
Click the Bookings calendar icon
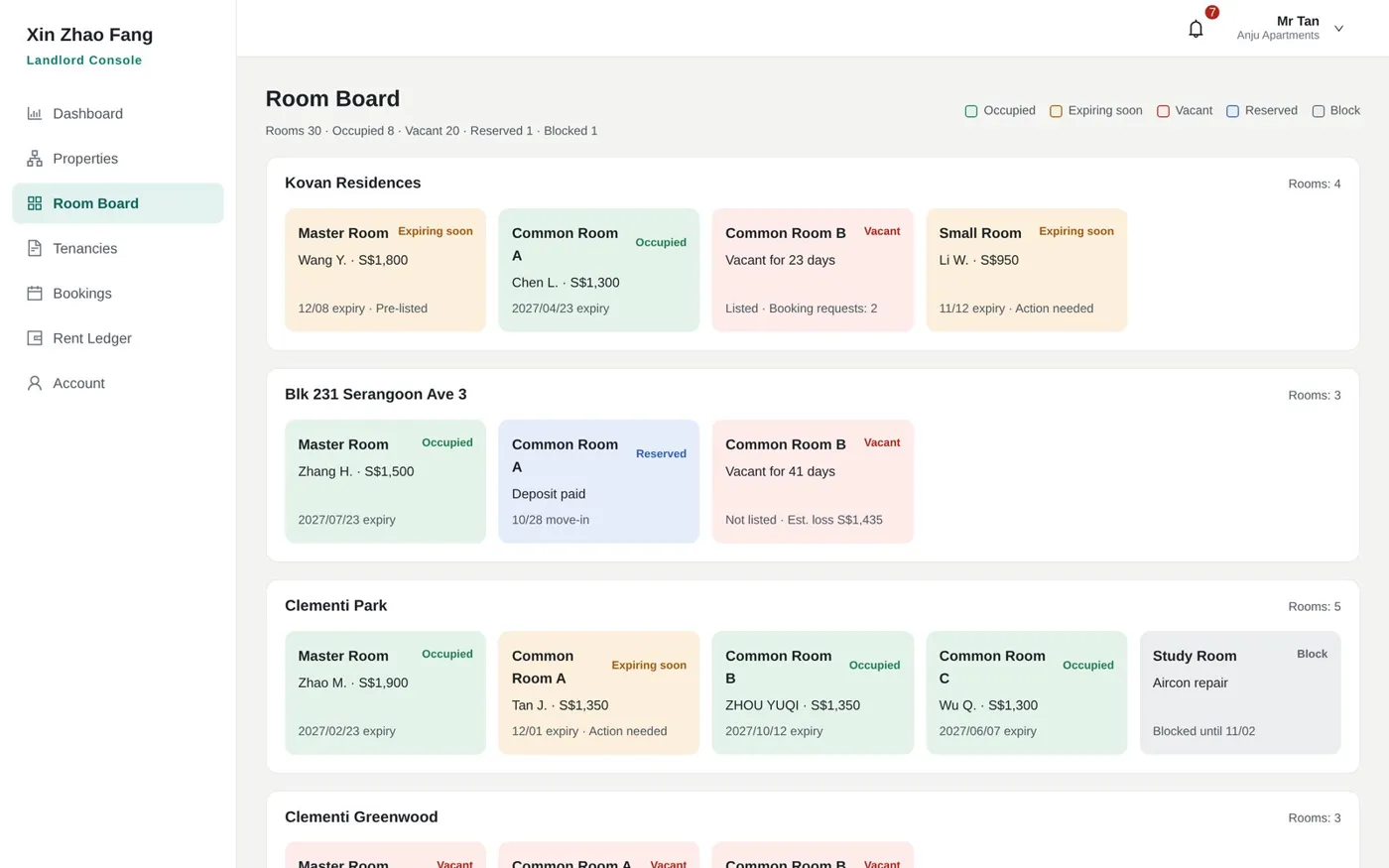pyautogui.click(x=35, y=294)
